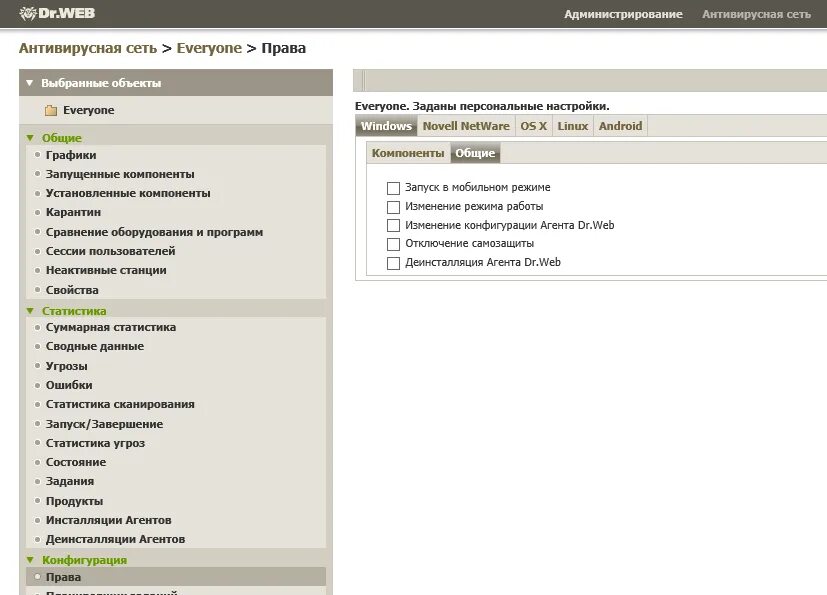The height and width of the screenshot is (595, 827).
Task: View Сессии пользователей
Action: coord(110,251)
